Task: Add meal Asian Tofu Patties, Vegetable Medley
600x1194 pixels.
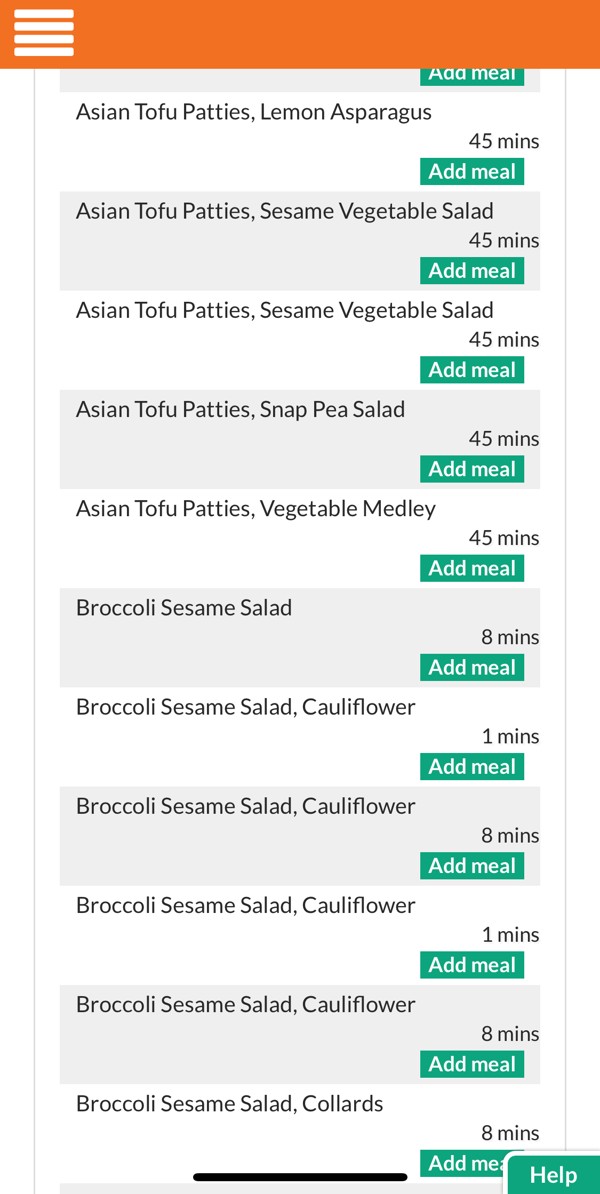Action: pos(471,567)
